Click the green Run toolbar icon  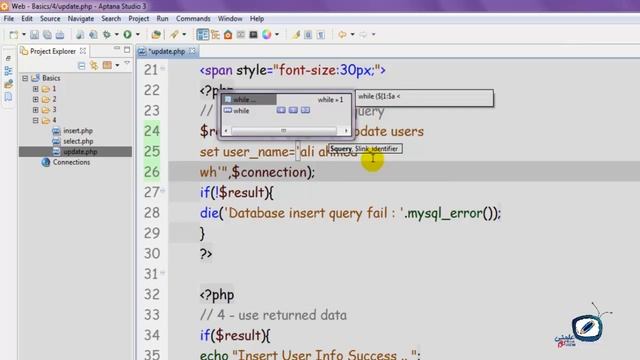click(x=127, y=35)
